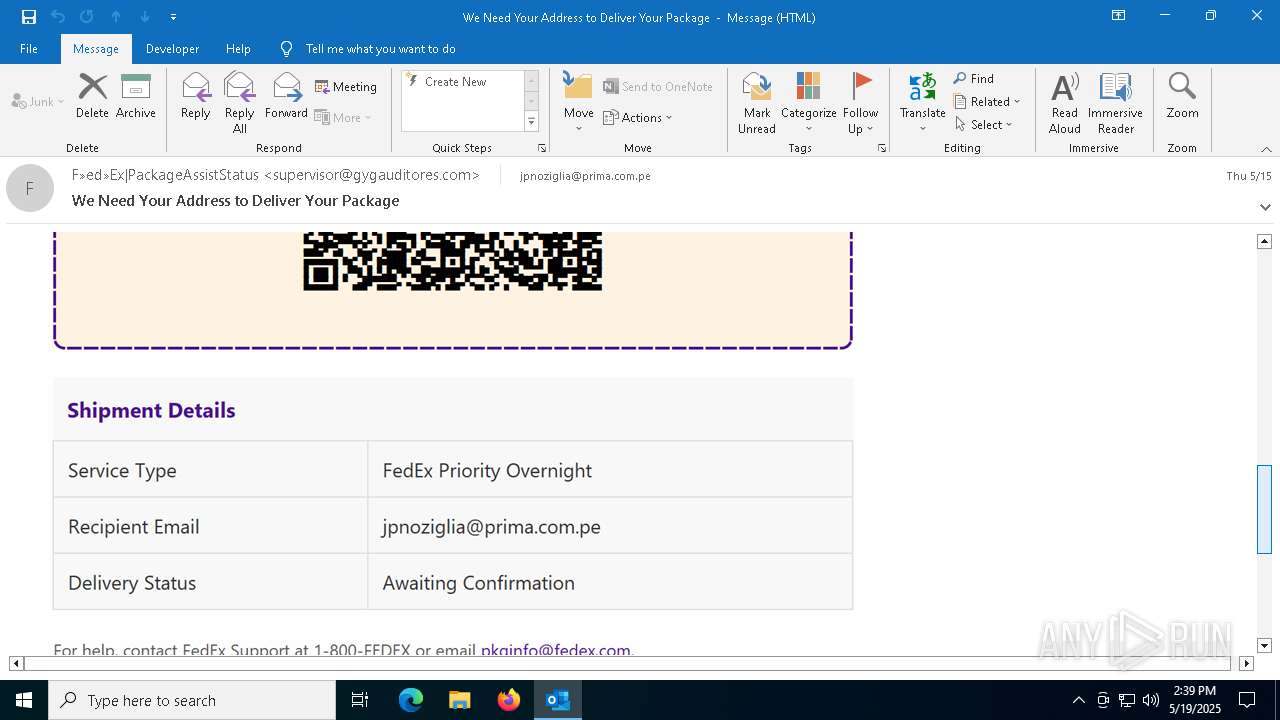Go to the next item with the down arrow
Viewport: 1280px width, 720px height.
[x=145, y=17]
